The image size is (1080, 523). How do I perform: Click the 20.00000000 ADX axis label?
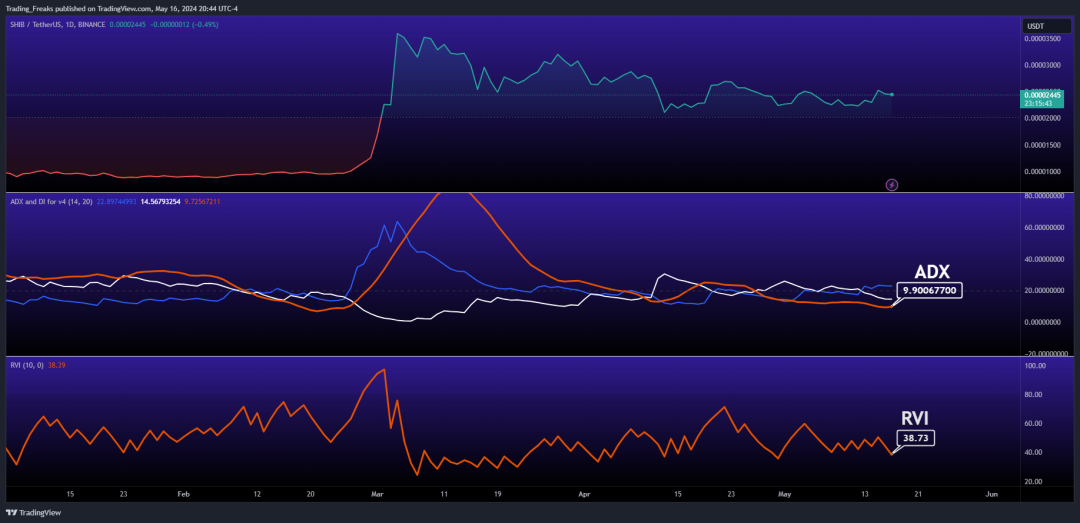point(1045,290)
